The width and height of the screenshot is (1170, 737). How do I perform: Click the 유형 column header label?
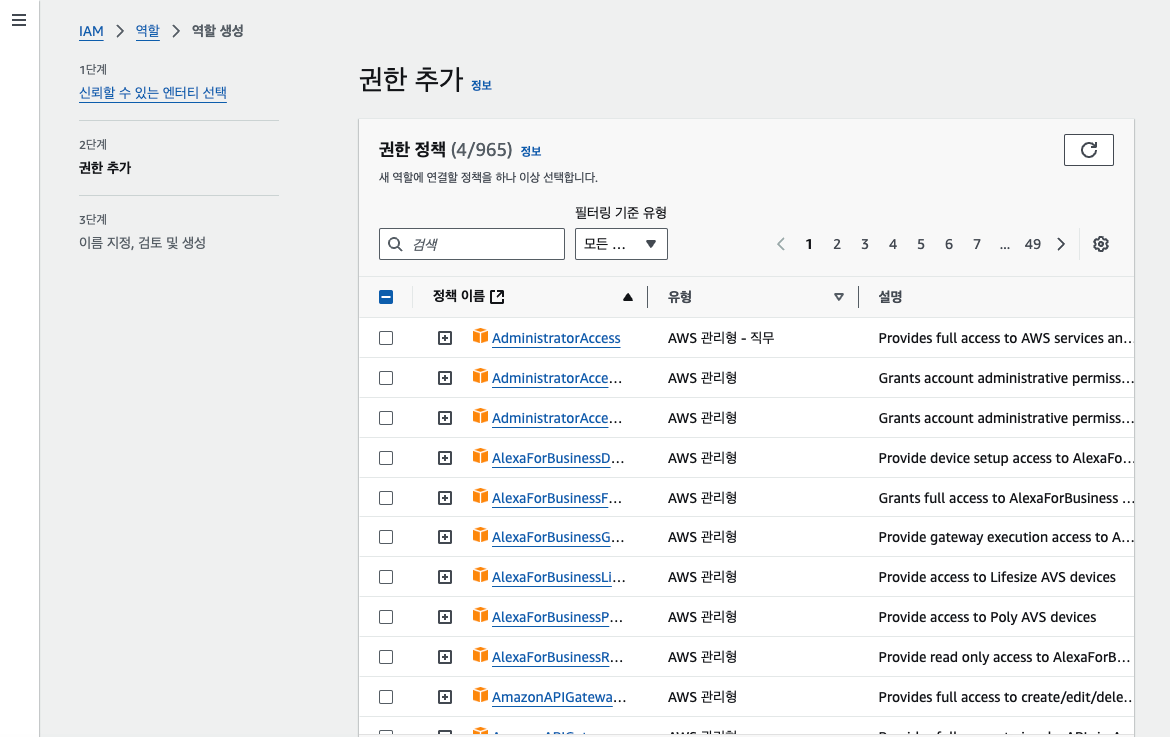point(680,297)
